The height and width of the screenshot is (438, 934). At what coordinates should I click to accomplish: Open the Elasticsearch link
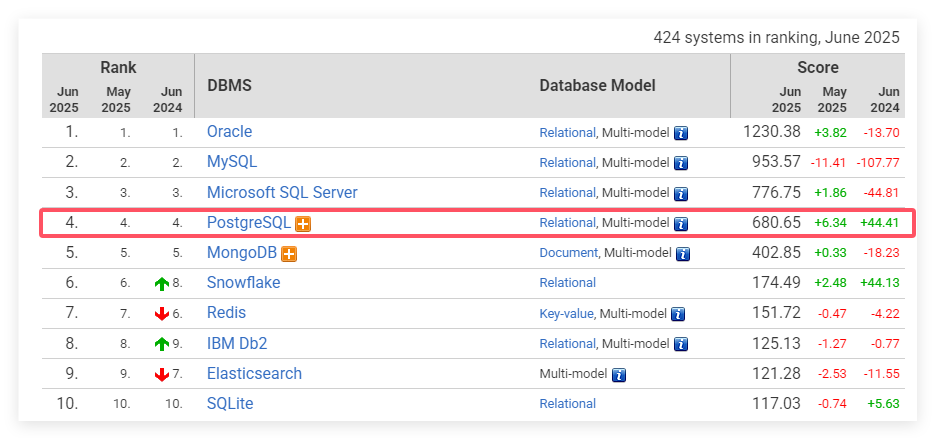(x=254, y=374)
